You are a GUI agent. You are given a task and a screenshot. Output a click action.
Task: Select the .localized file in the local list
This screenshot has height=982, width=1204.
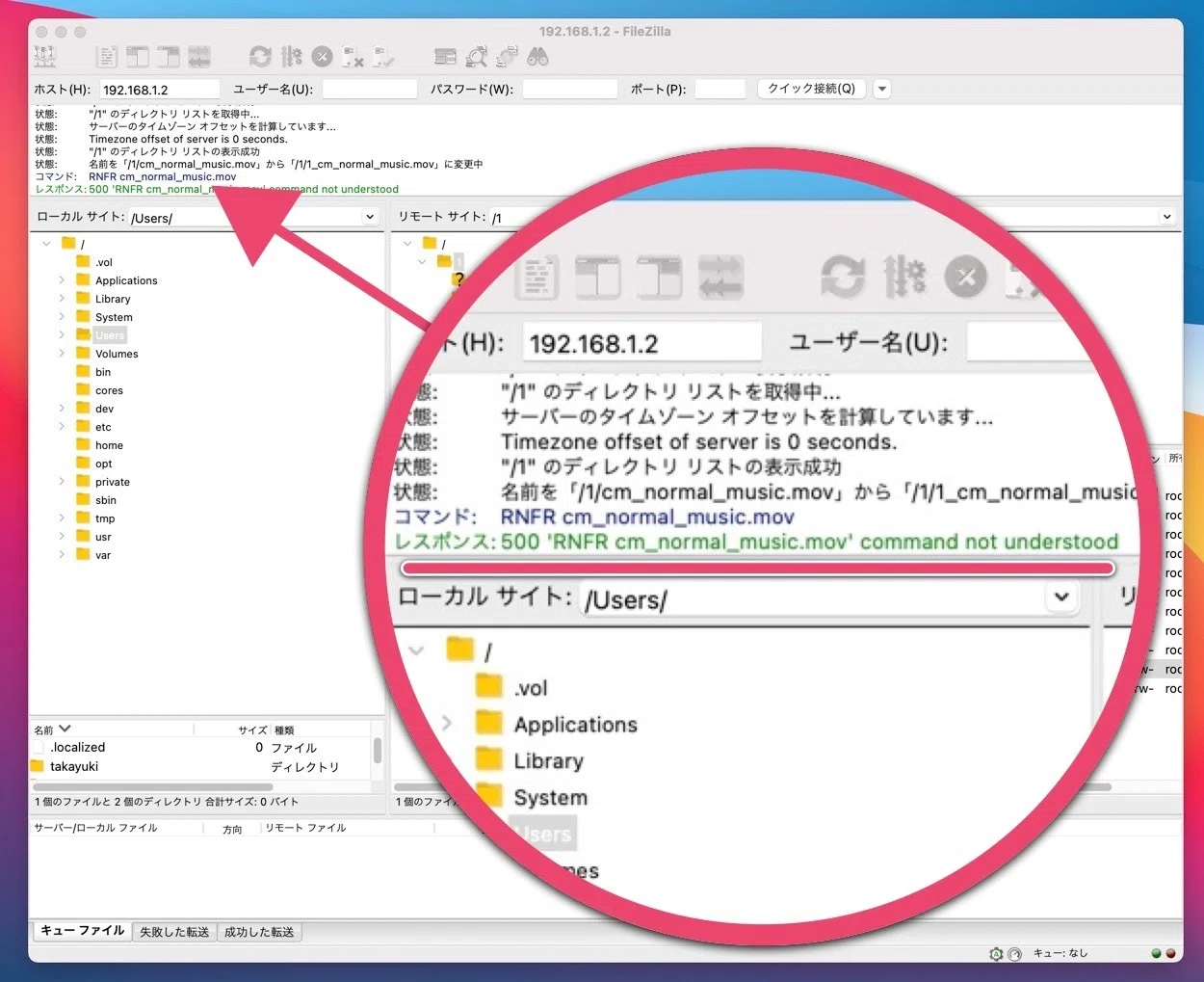point(78,747)
